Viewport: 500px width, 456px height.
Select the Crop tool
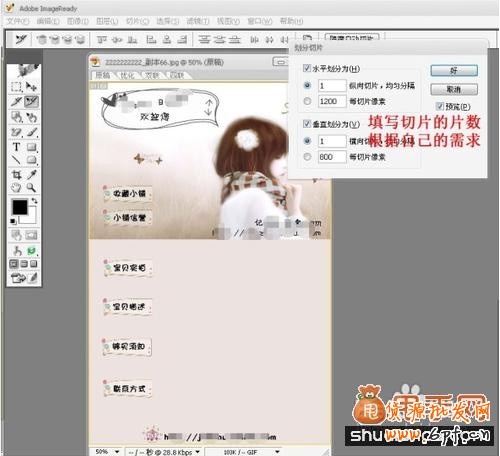pos(16,175)
